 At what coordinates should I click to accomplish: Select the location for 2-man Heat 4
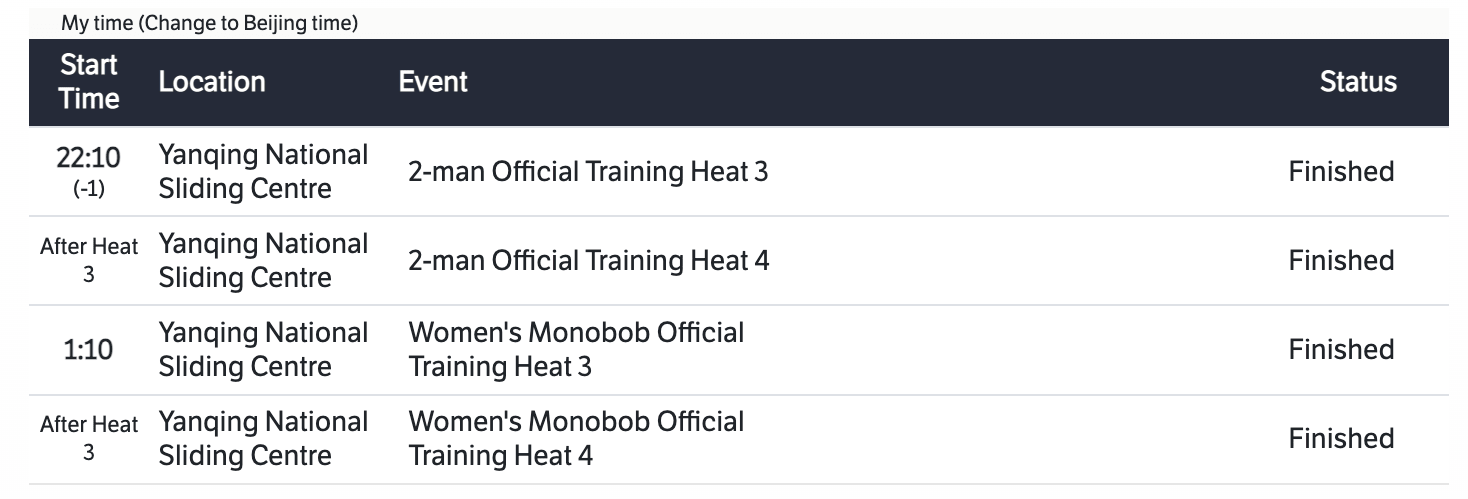(263, 261)
